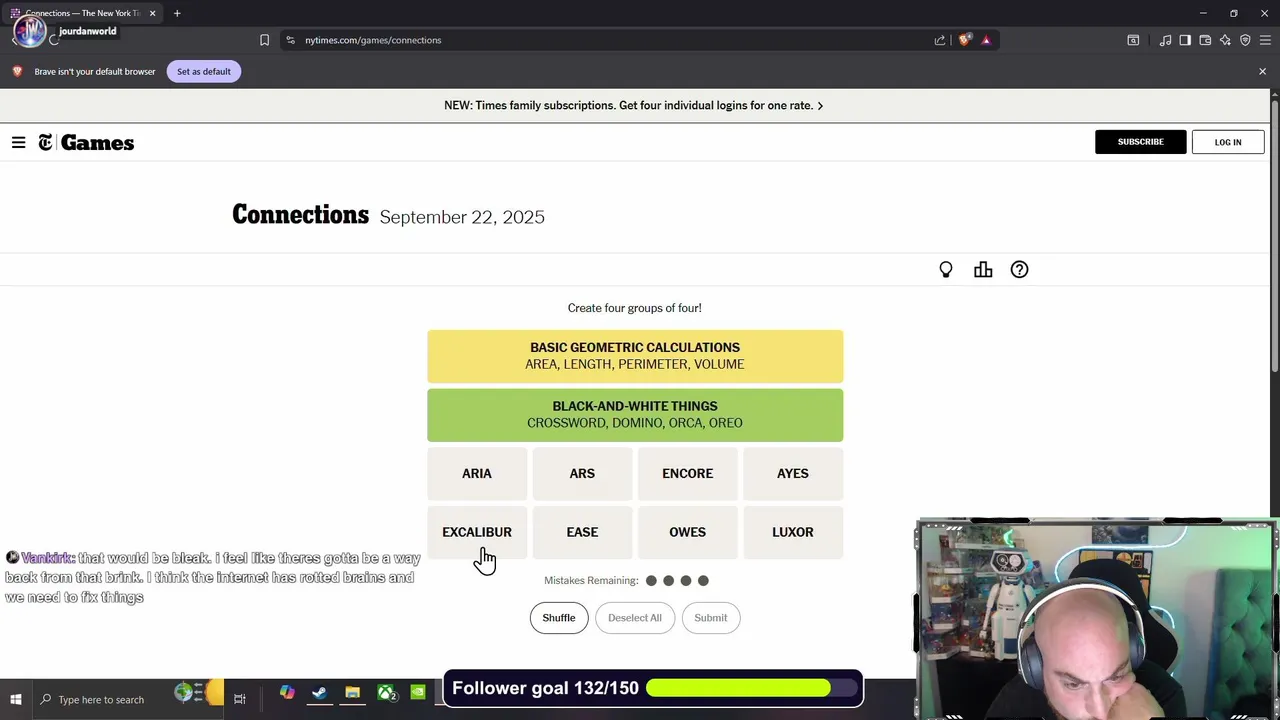The width and height of the screenshot is (1280, 720).
Task: Open the Times family subscriptions banner link
Action: click(x=634, y=105)
